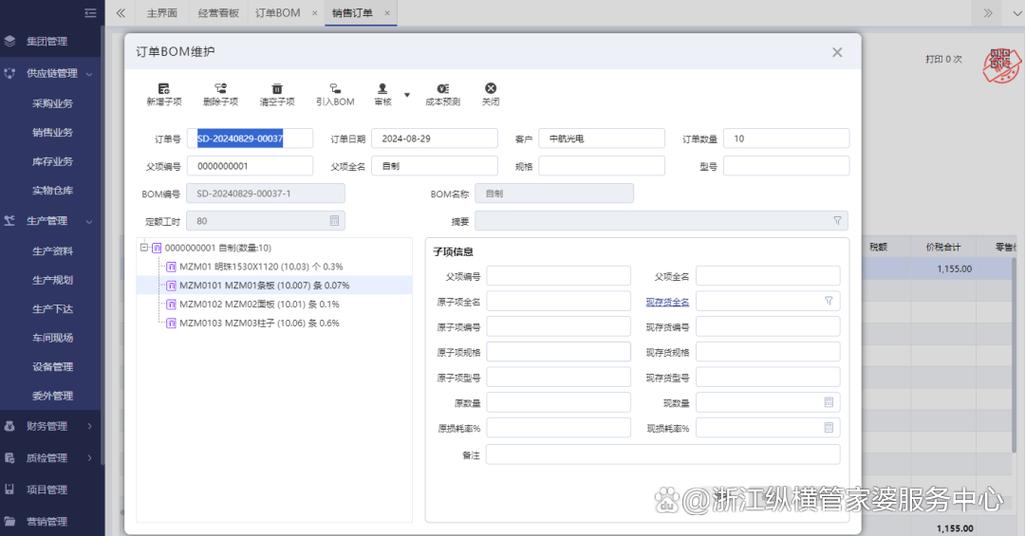Open 实物仓库 in the sidebar

click(52, 190)
